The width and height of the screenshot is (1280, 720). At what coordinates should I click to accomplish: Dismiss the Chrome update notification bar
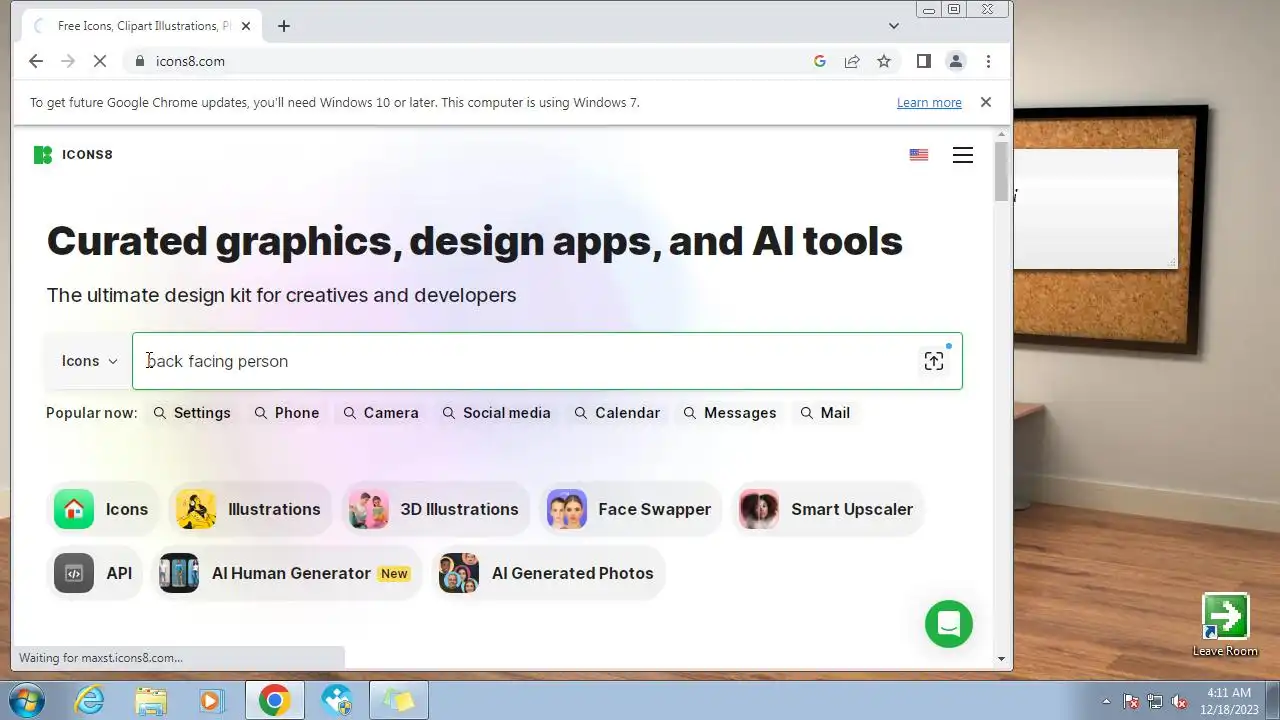[986, 102]
